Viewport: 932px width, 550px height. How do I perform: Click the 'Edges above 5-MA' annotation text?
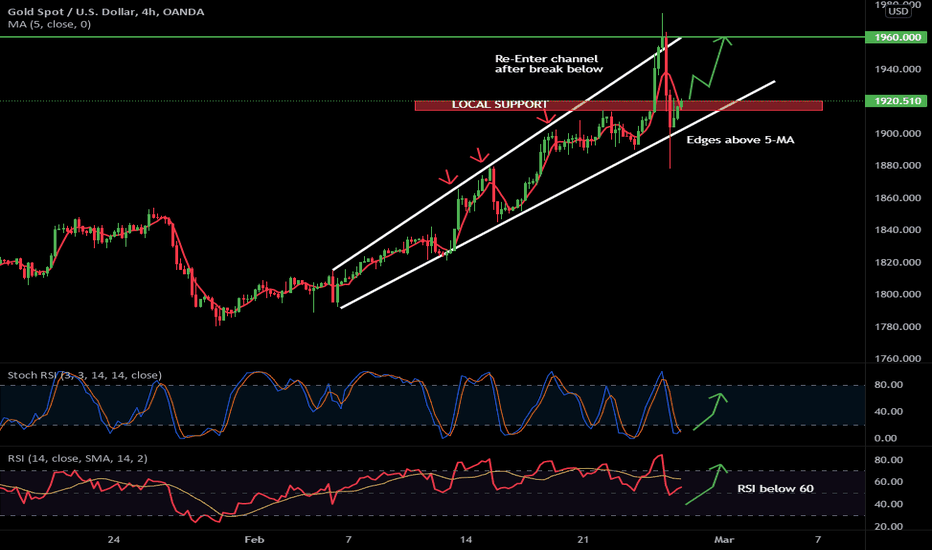[740, 140]
